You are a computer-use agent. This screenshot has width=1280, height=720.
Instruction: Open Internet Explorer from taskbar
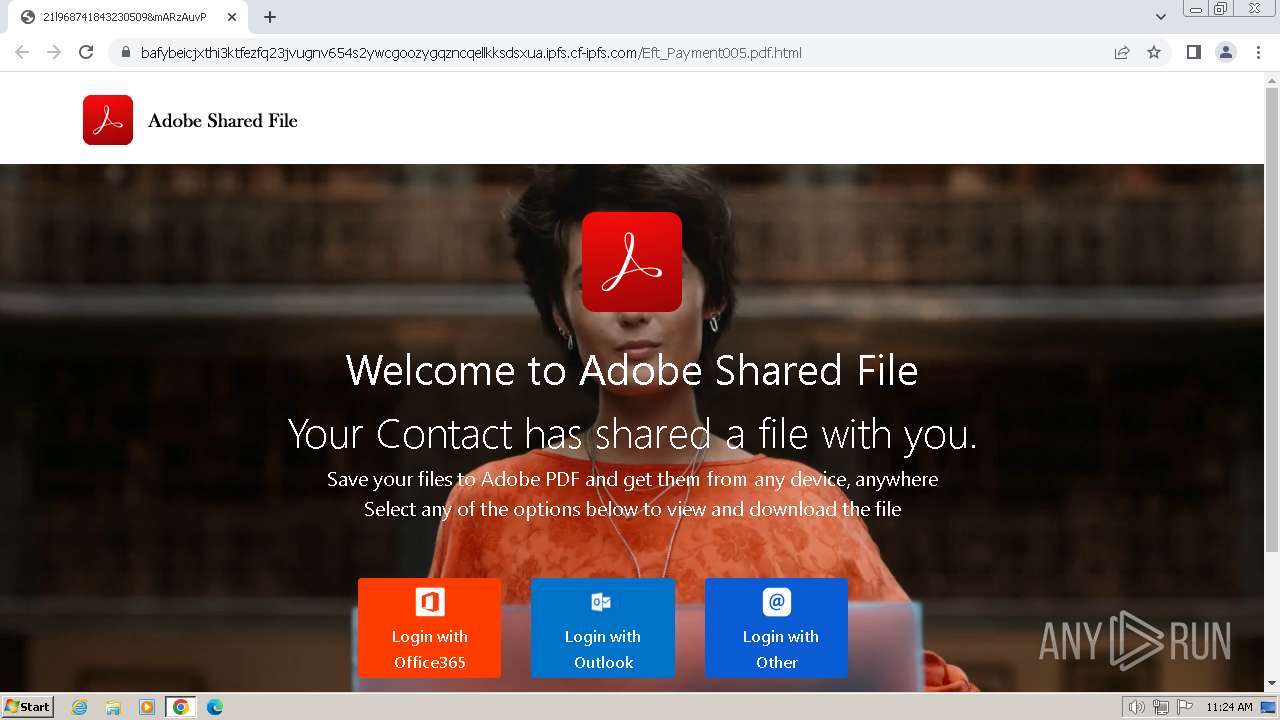point(80,707)
